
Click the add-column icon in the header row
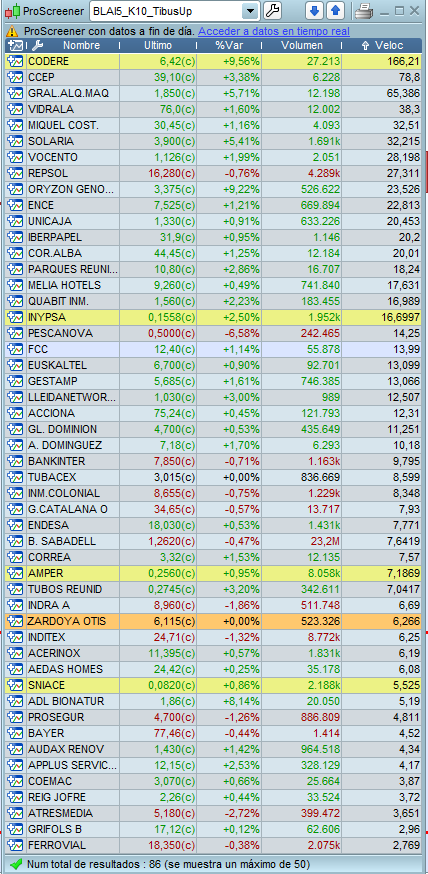[x=16, y=46]
